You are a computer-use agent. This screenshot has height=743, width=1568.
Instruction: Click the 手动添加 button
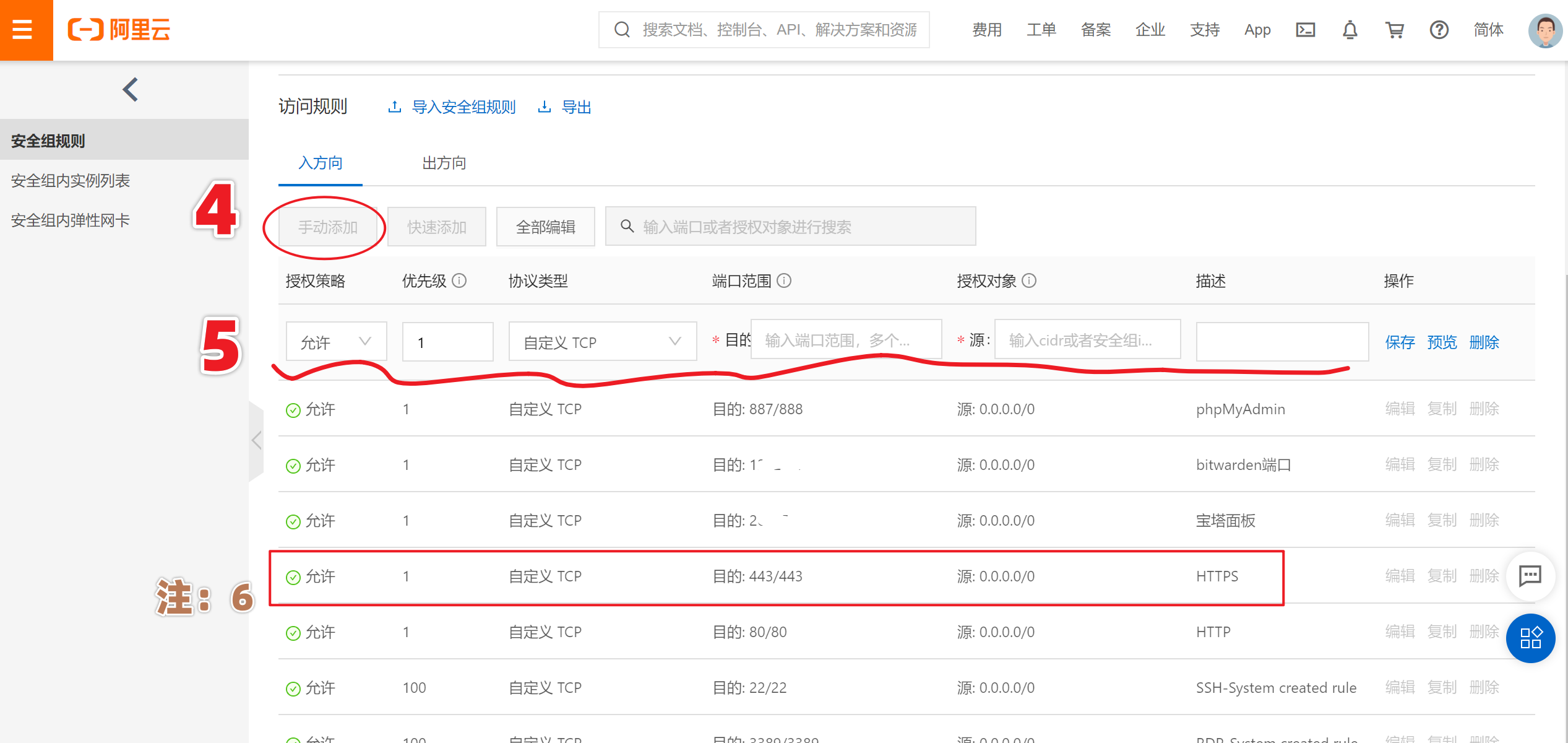327,227
